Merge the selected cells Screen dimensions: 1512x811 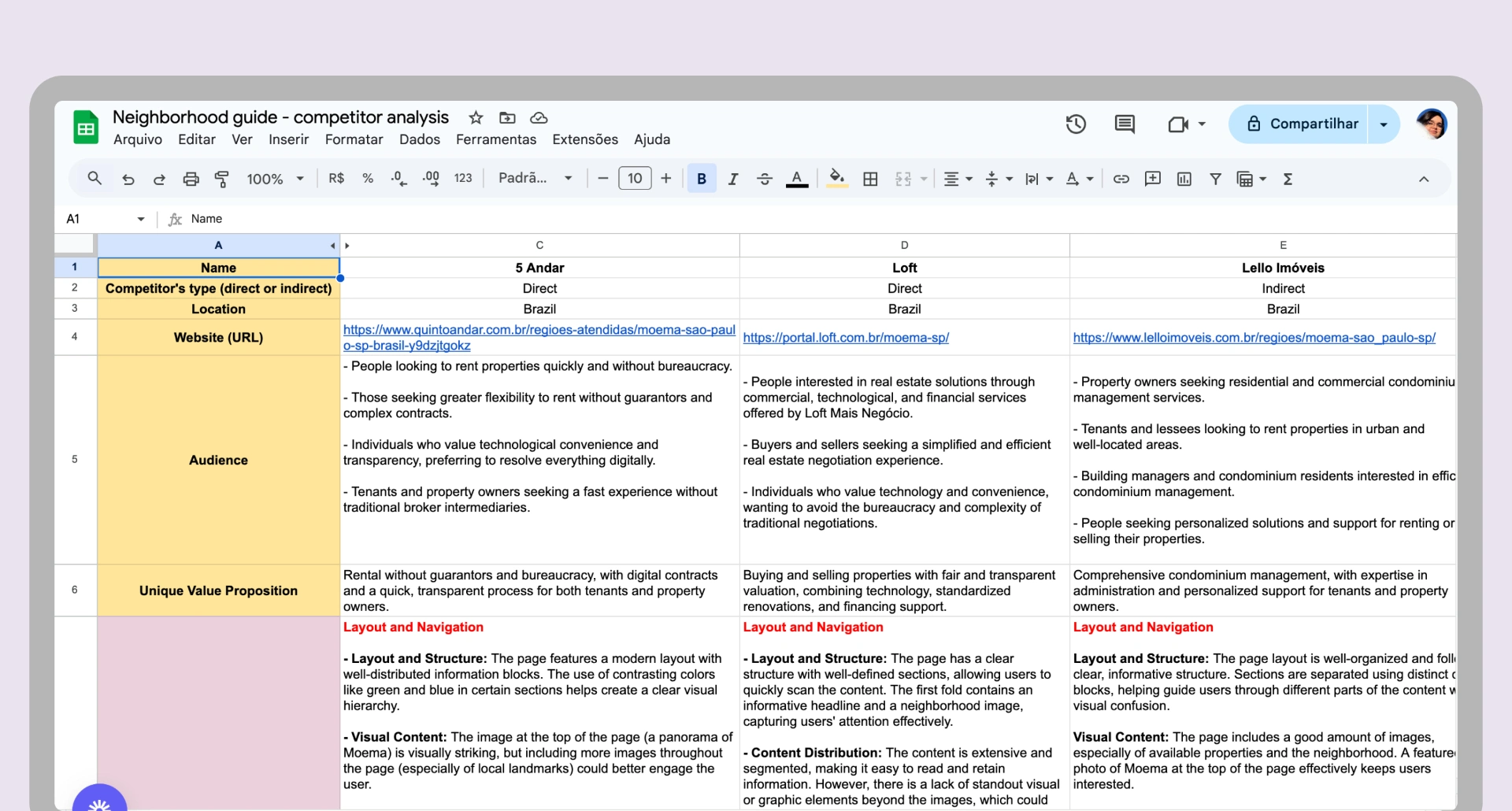[x=903, y=179]
